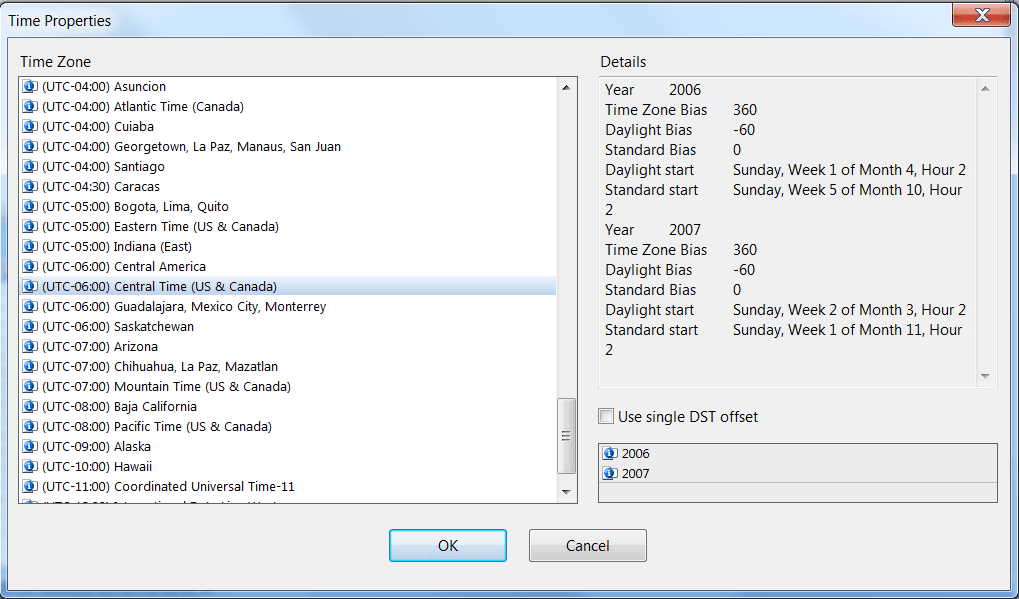The image size is (1019, 599).
Task: Click the icon beside the 2006 year entry
Action: [x=611, y=453]
